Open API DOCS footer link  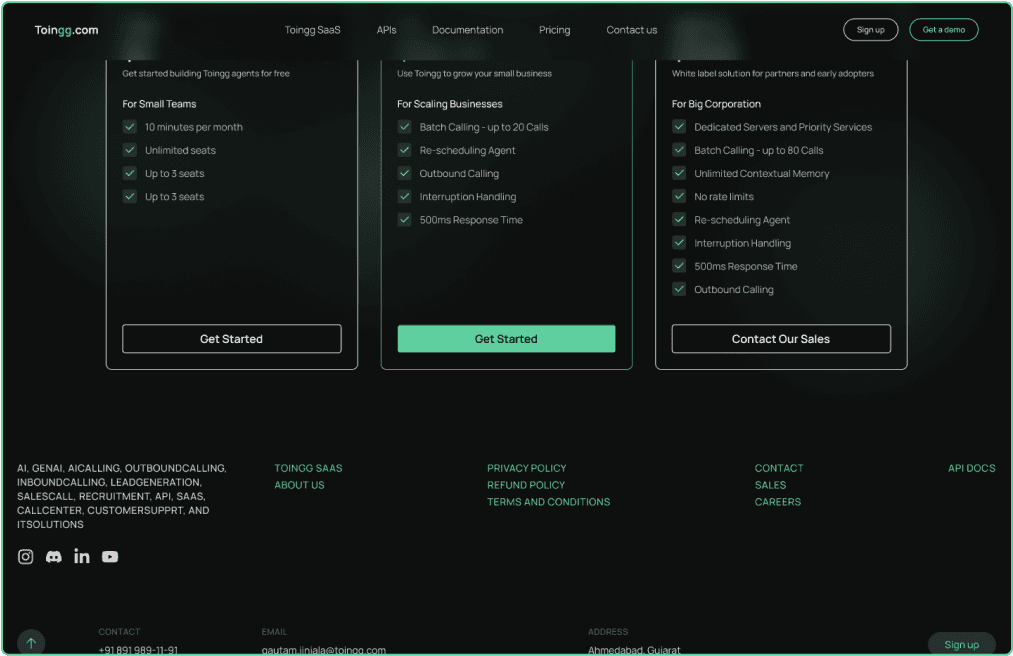point(972,468)
